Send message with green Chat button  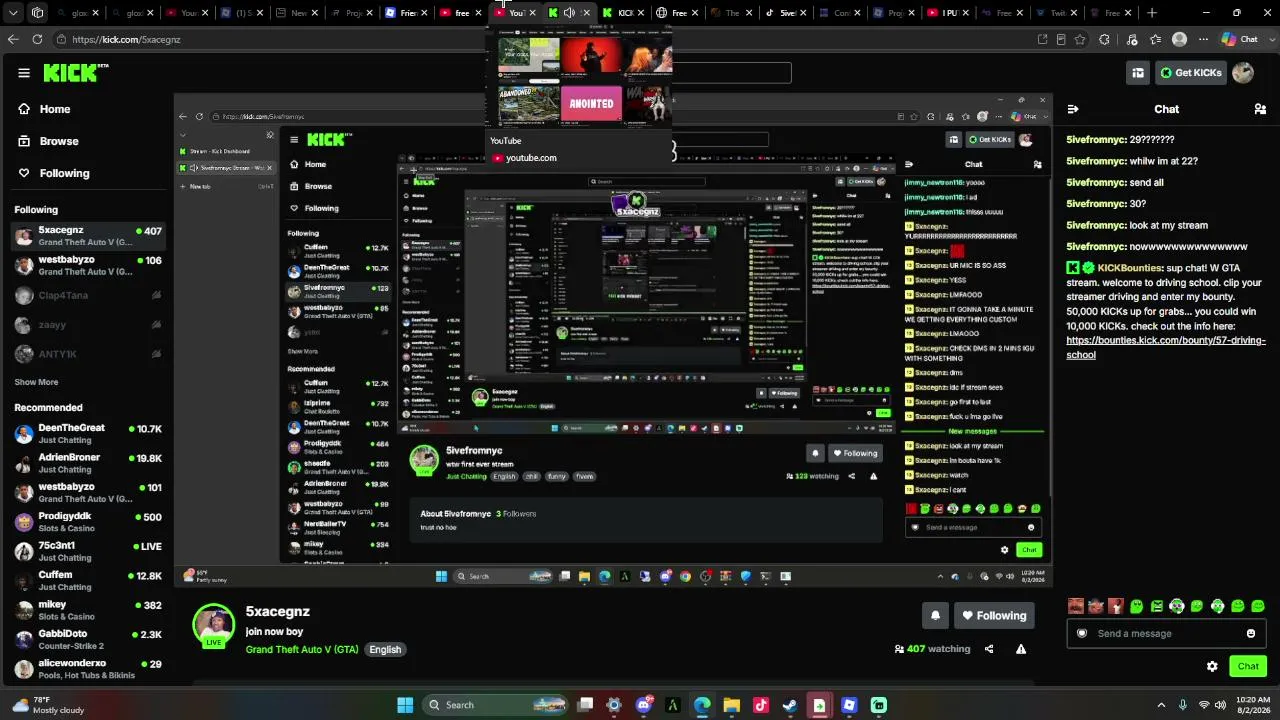(1248, 666)
